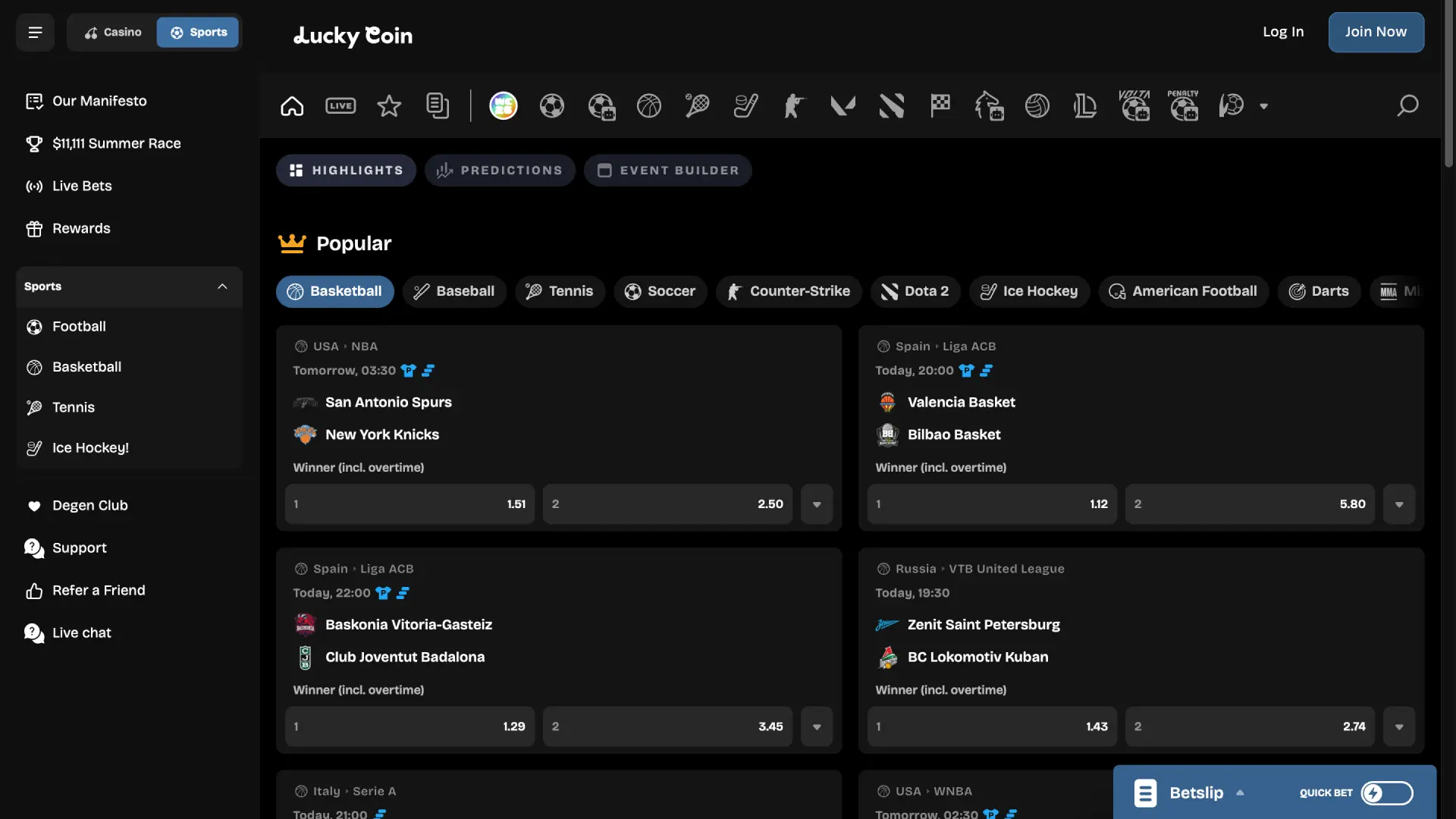Click the Lucky Coin logo
Screen dimensions: 1456x819
(353, 36)
